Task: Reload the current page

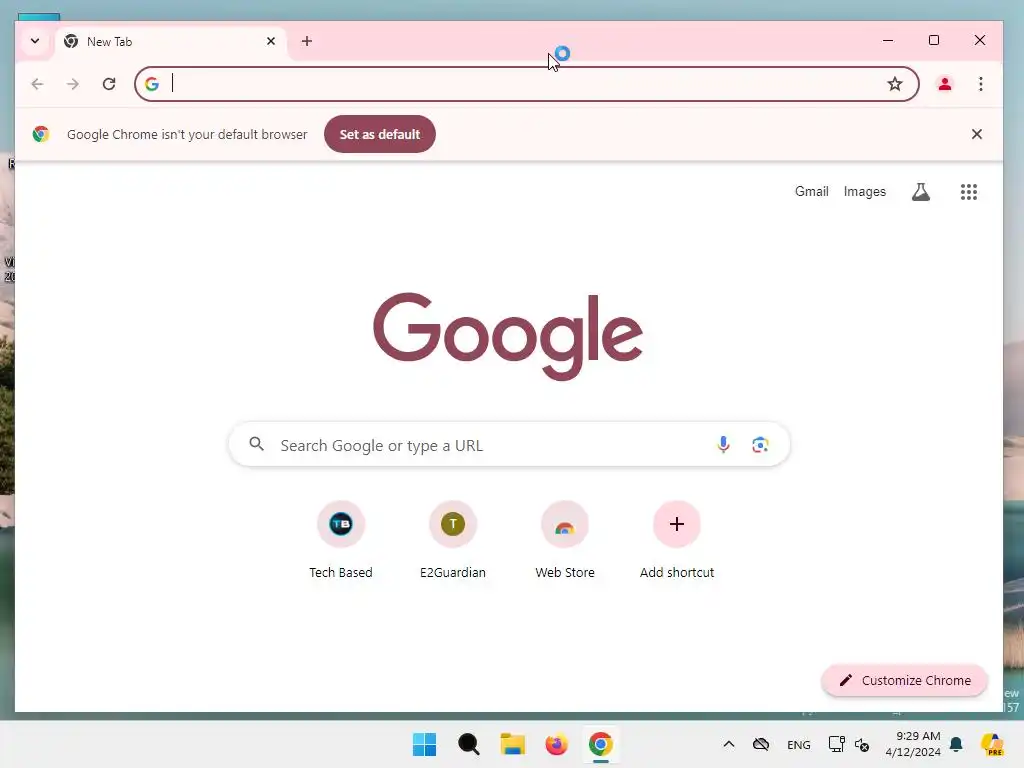Action: pos(109,84)
